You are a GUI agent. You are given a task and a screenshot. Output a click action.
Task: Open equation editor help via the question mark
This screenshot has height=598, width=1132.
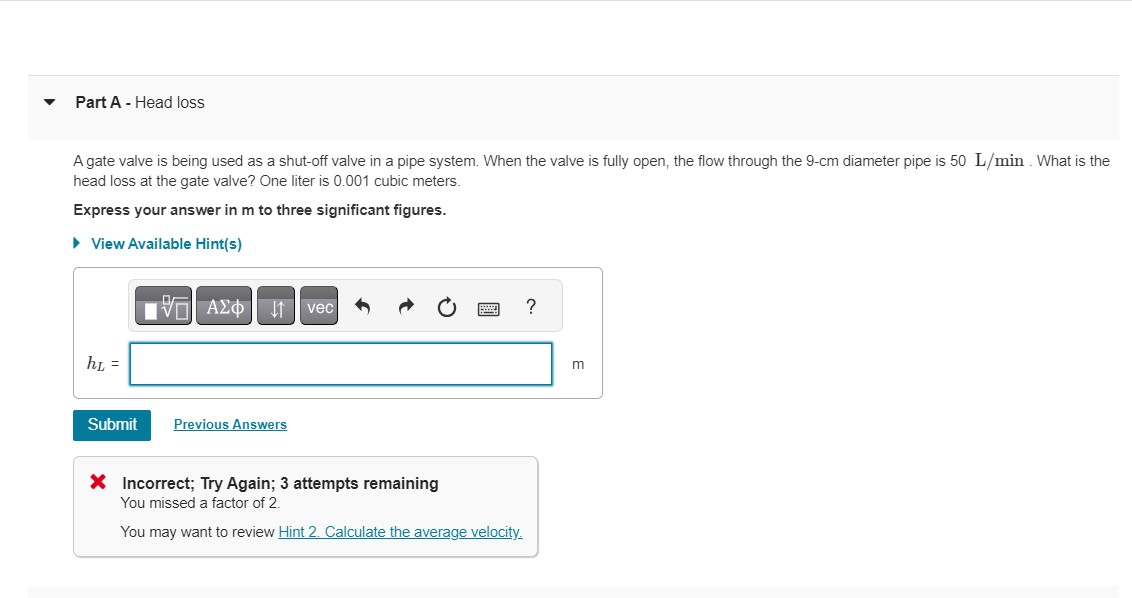tap(531, 307)
